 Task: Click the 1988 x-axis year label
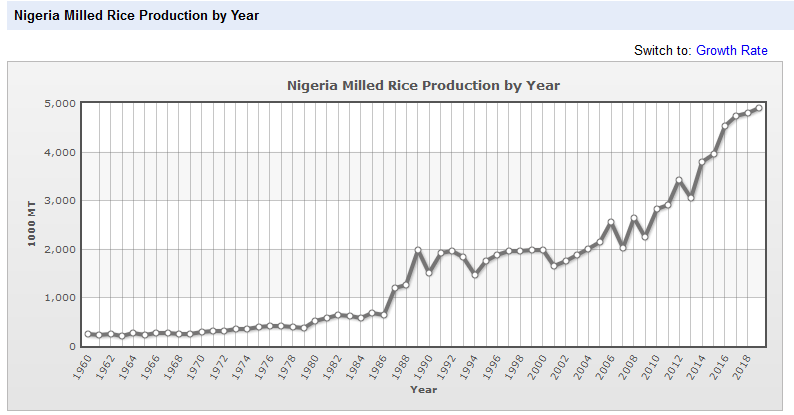[404, 365]
